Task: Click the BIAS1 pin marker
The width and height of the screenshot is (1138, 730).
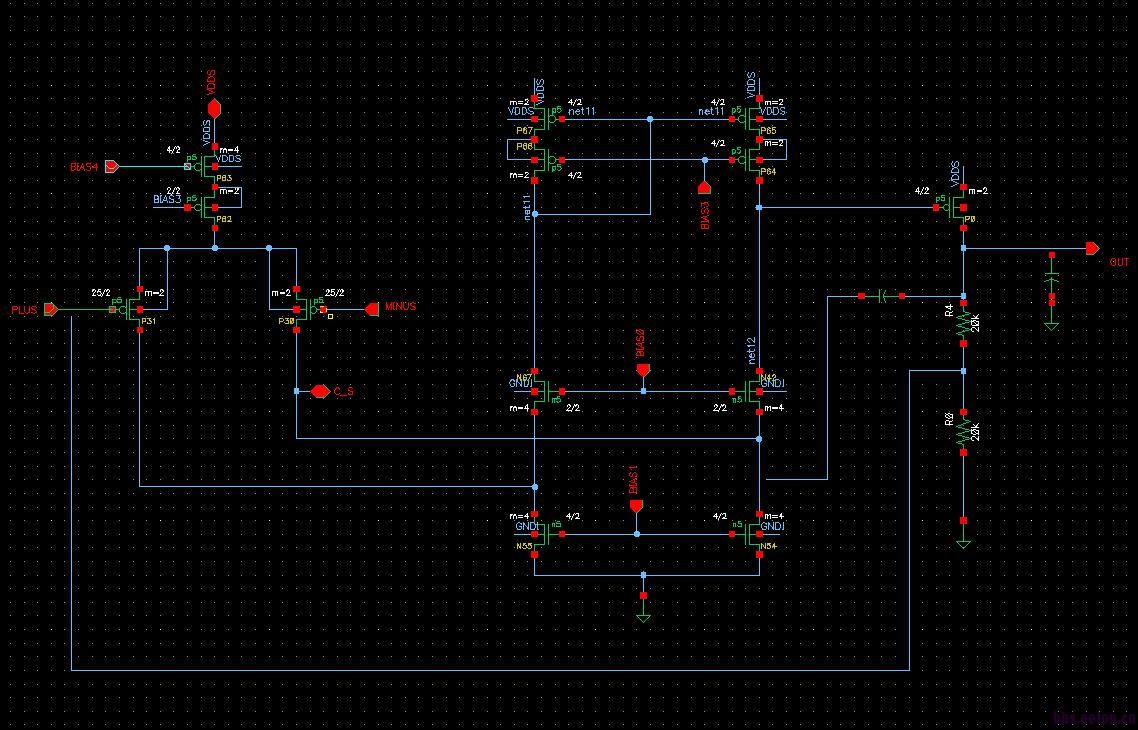Action: (636, 506)
